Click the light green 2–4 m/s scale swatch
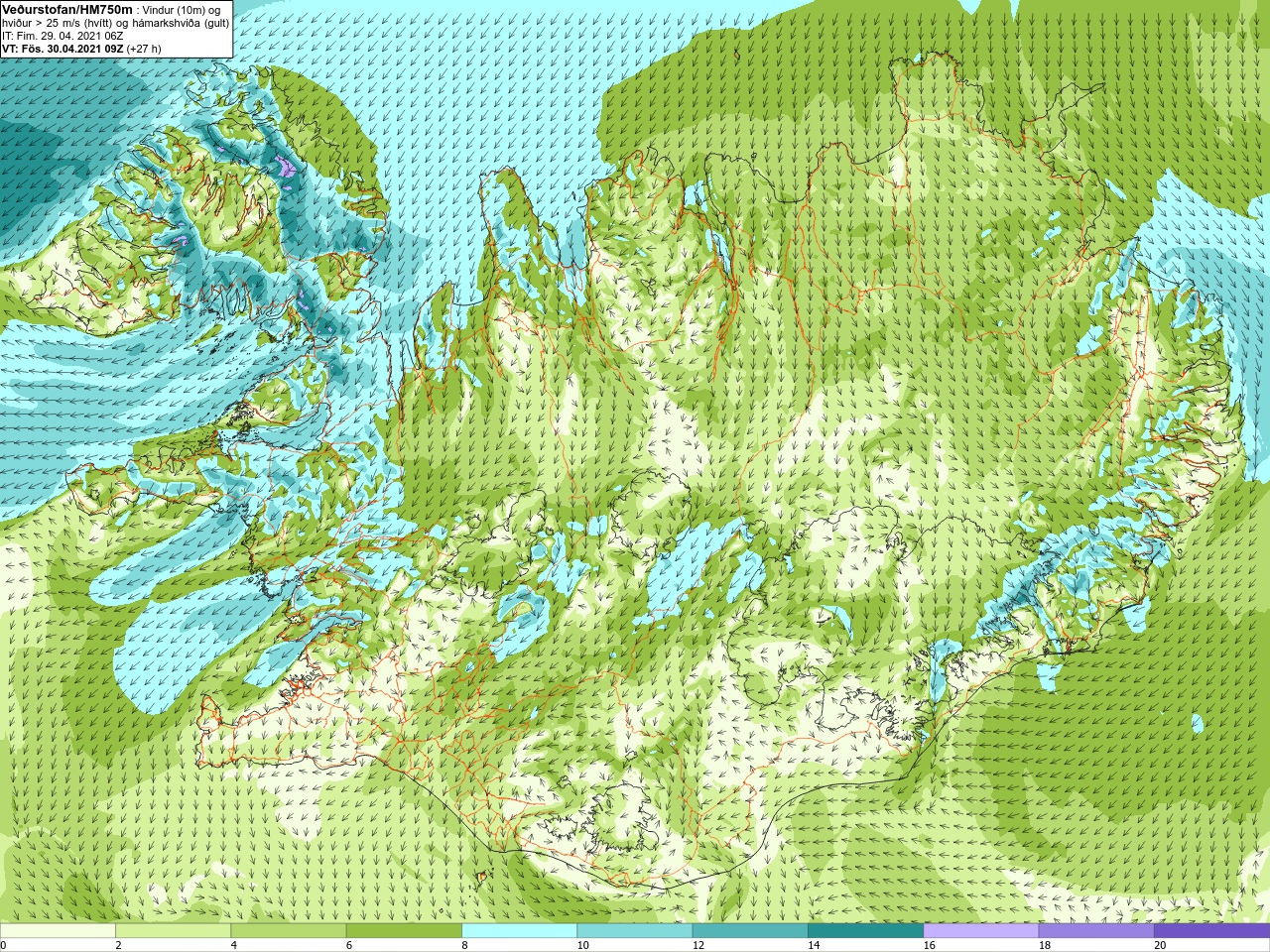Image resolution: width=1270 pixels, height=952 pixels. 173,930
